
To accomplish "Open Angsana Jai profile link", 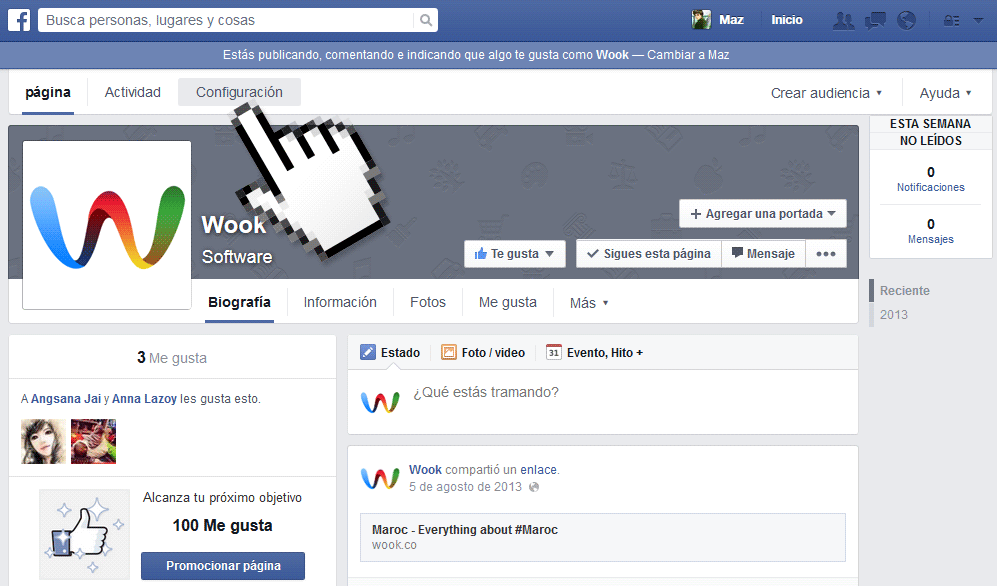I will (66, 399).
